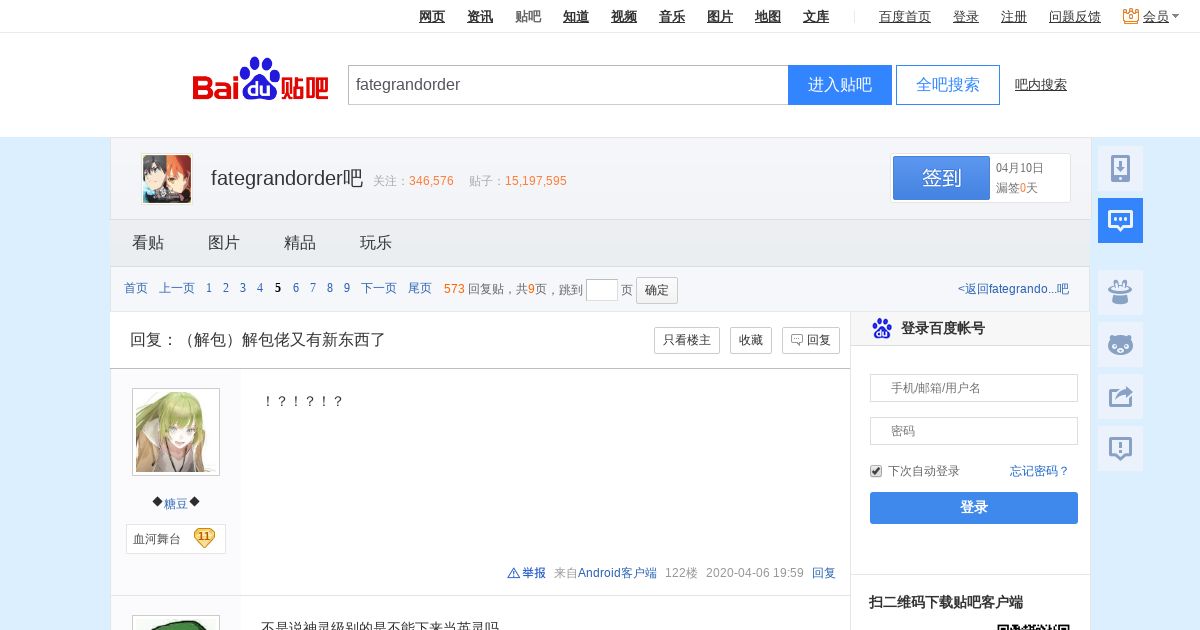Click the Baidu Tieba logo

260,80
